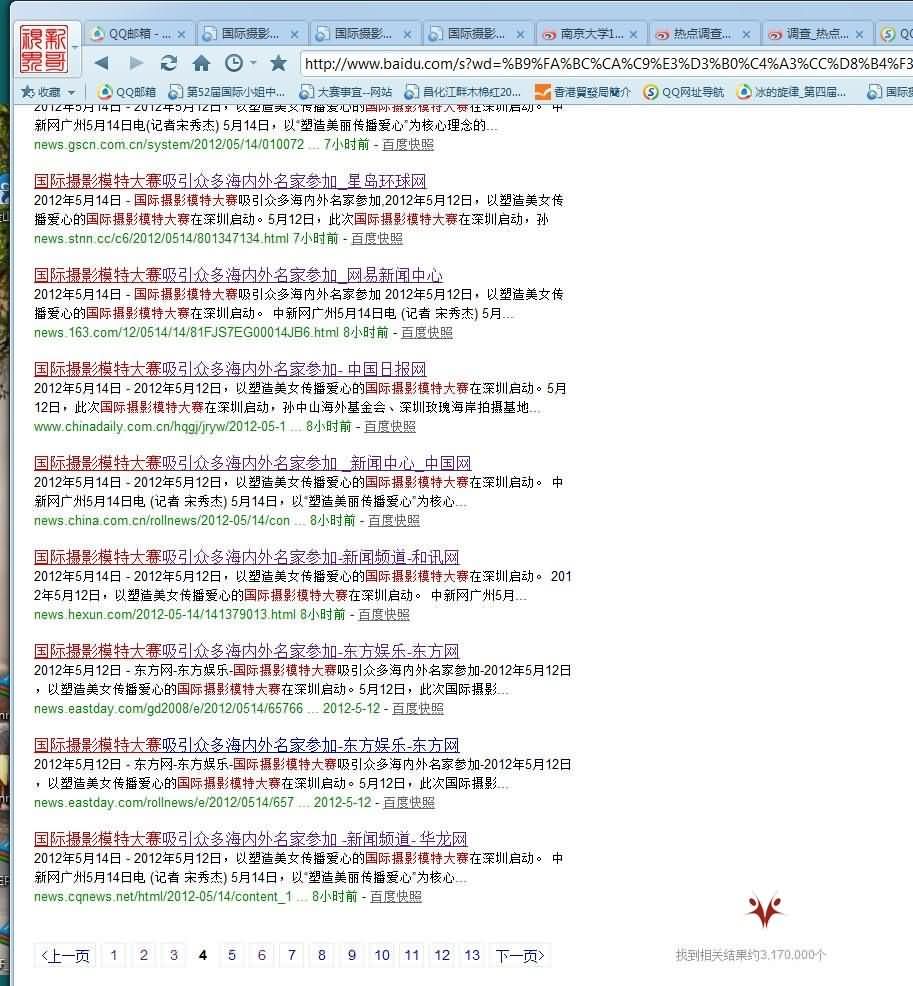
Task: Open the 网易新闻中心 result title
Action: [238, 275]
